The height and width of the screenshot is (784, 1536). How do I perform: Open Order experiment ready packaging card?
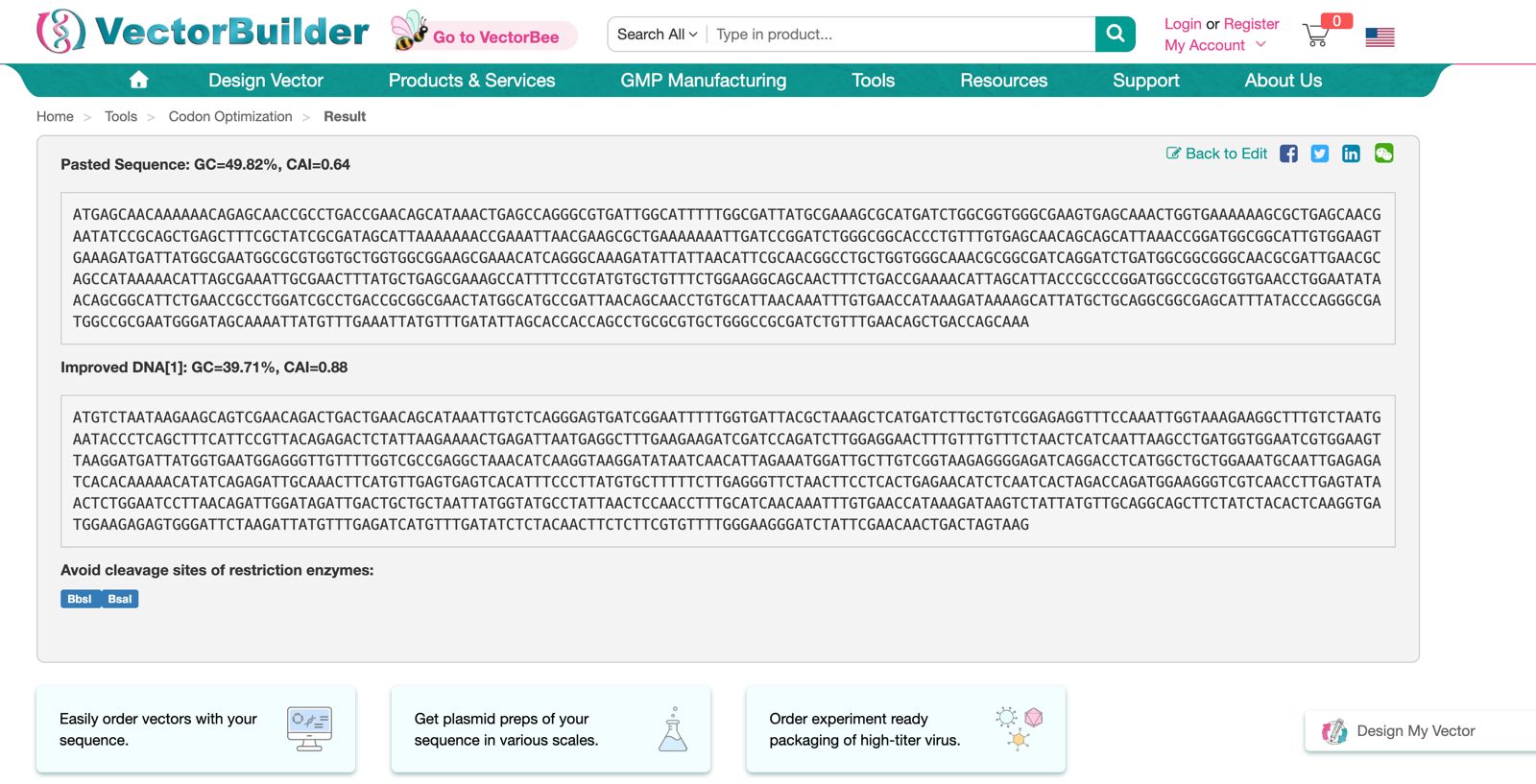pos(906,729)
